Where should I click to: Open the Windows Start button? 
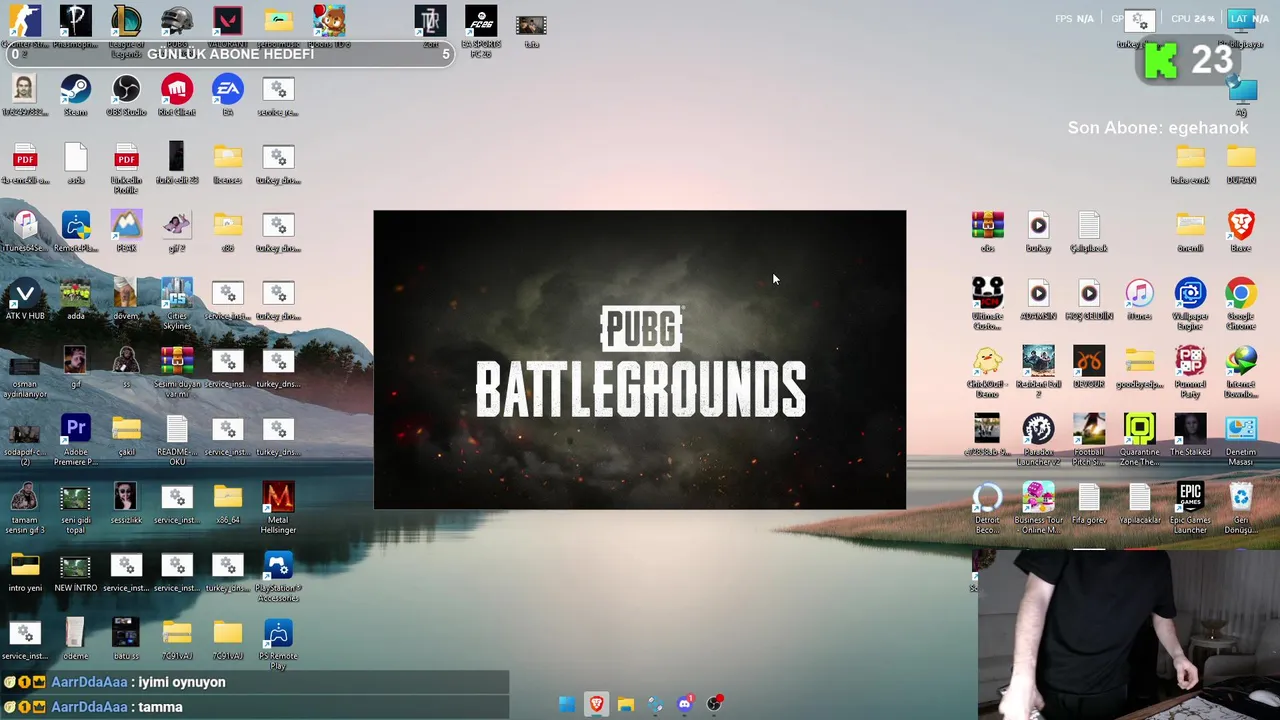point(567,704)
